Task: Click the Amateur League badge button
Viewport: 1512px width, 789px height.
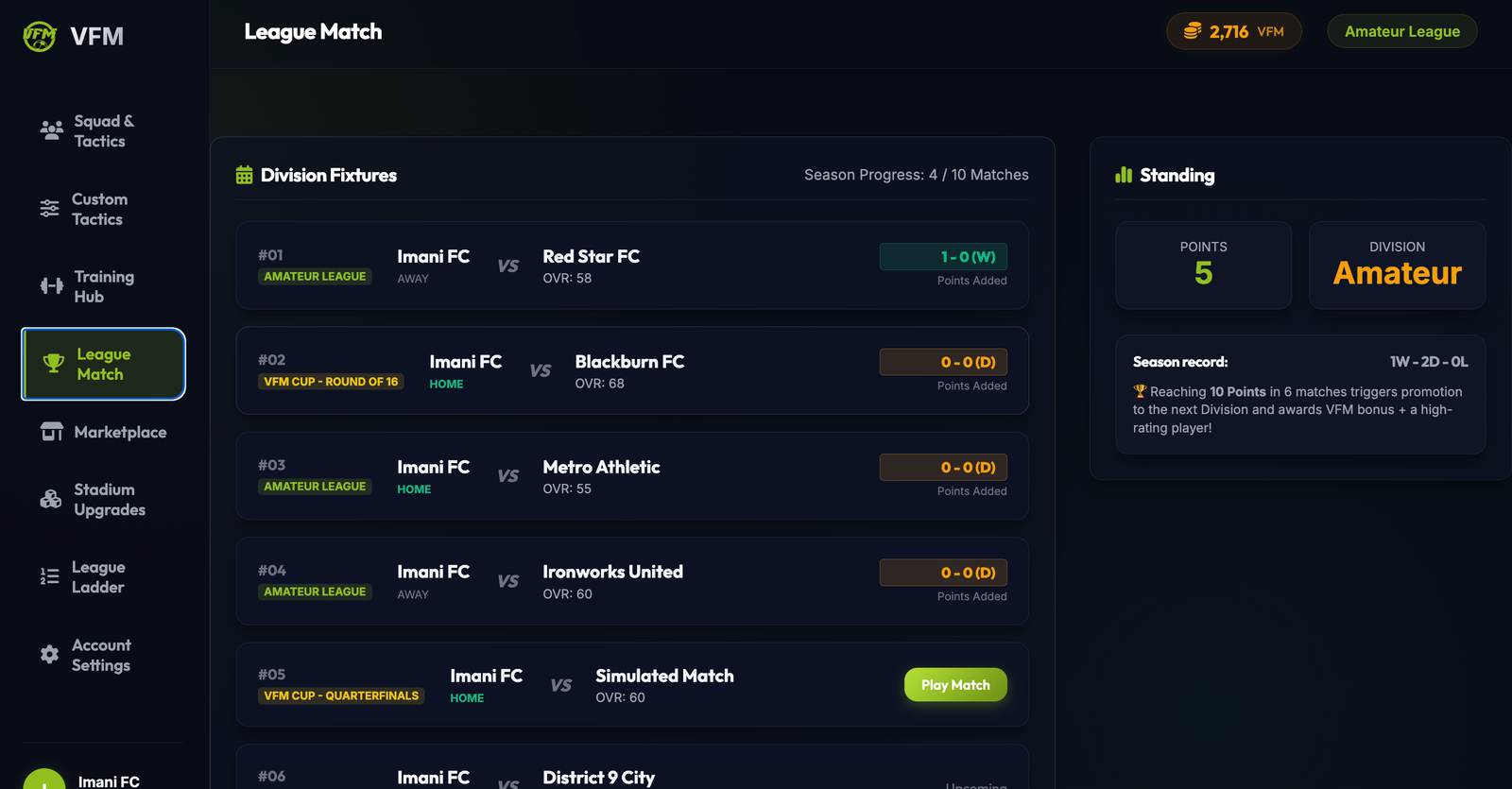Action: click(x=1402, y=31)
